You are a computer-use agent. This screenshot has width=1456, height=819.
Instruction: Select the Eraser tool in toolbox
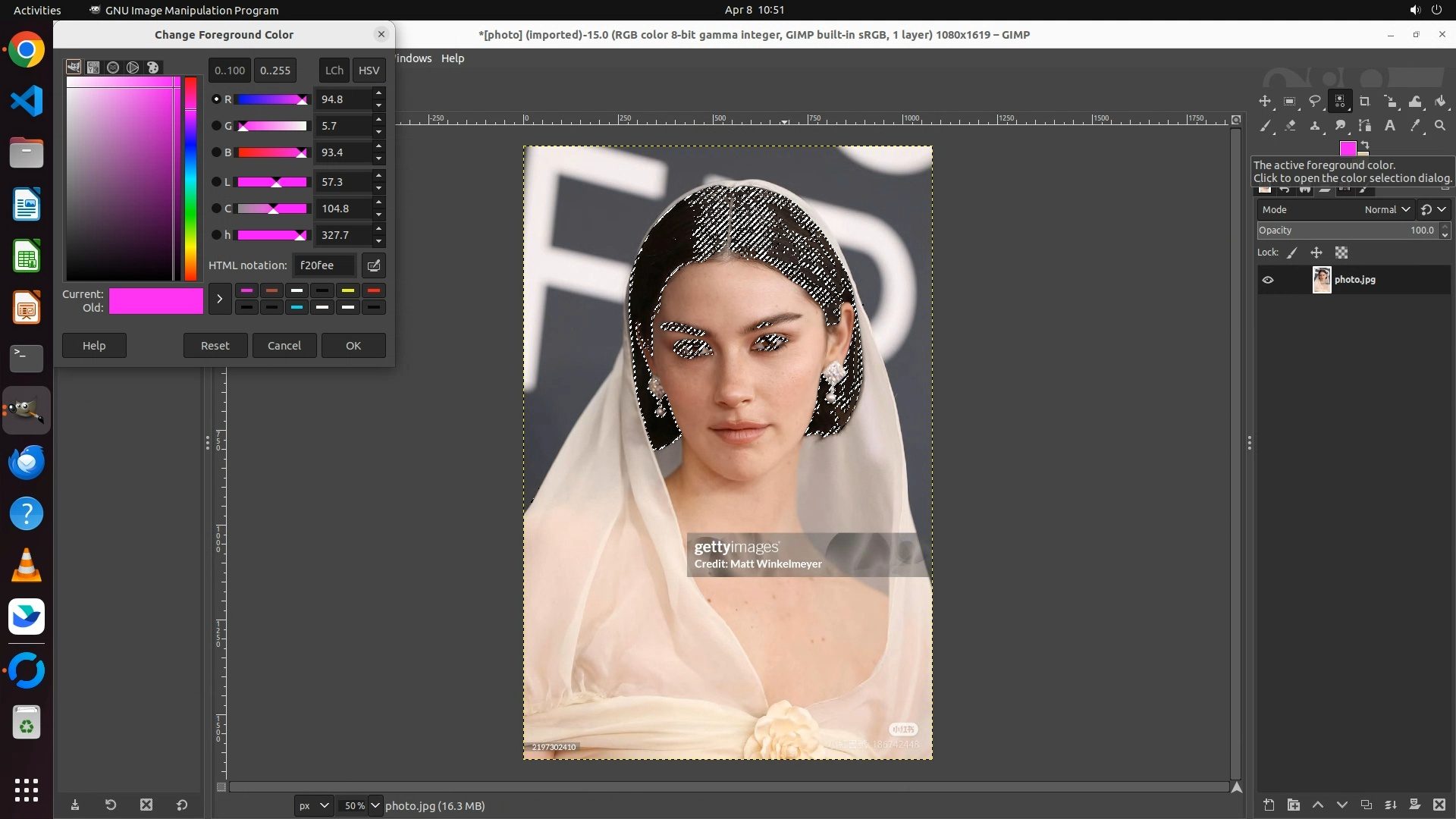(x=1290, y=126)
